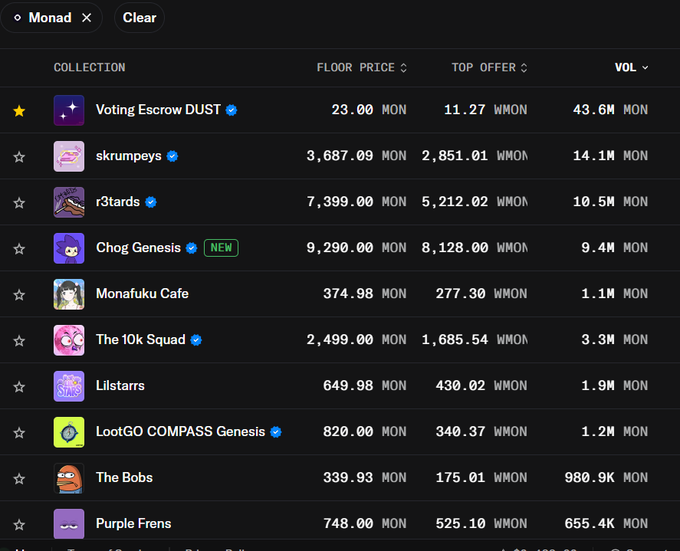Open skrumpeys collection name link
The image size is (680, 551).
pos(128,156)
